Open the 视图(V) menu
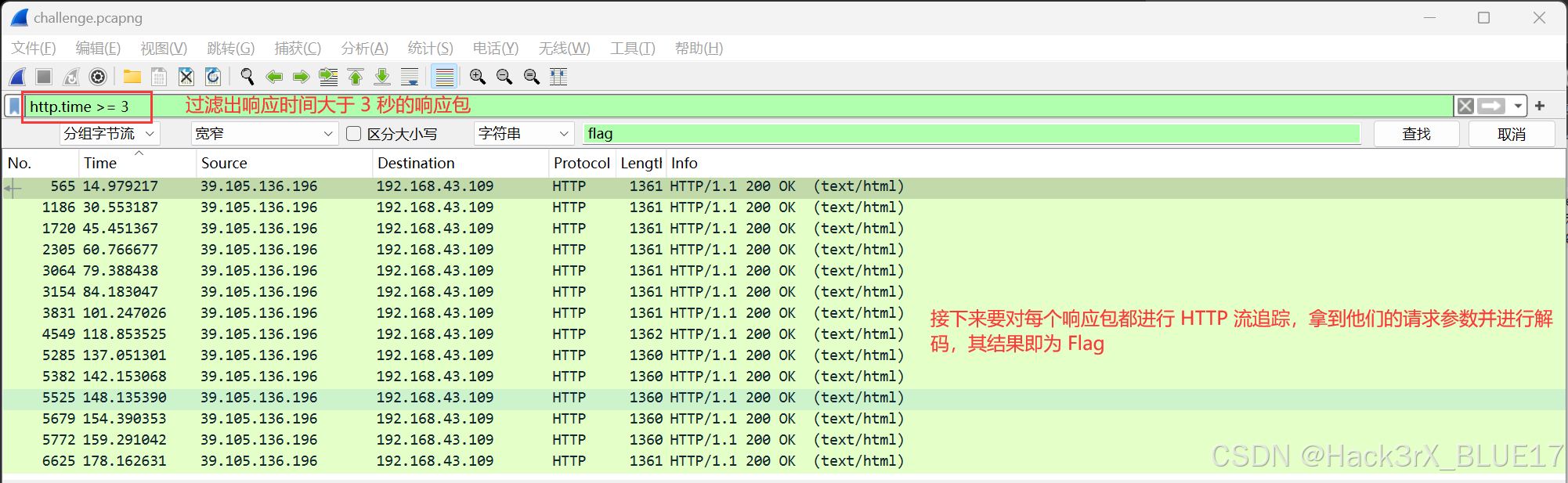 pos(164,49)
